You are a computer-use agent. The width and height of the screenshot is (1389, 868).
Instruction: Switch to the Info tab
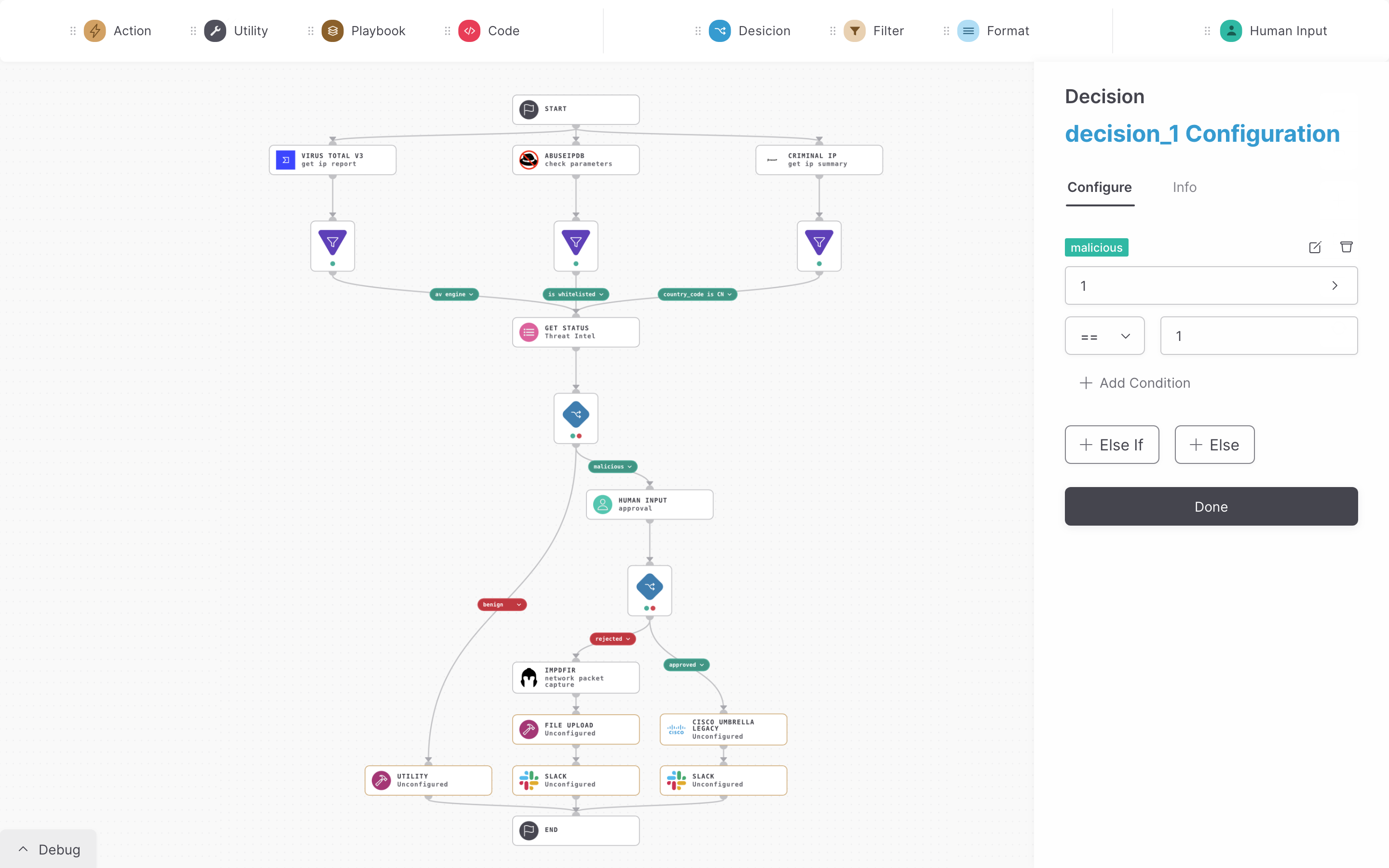pos(1184,187)
